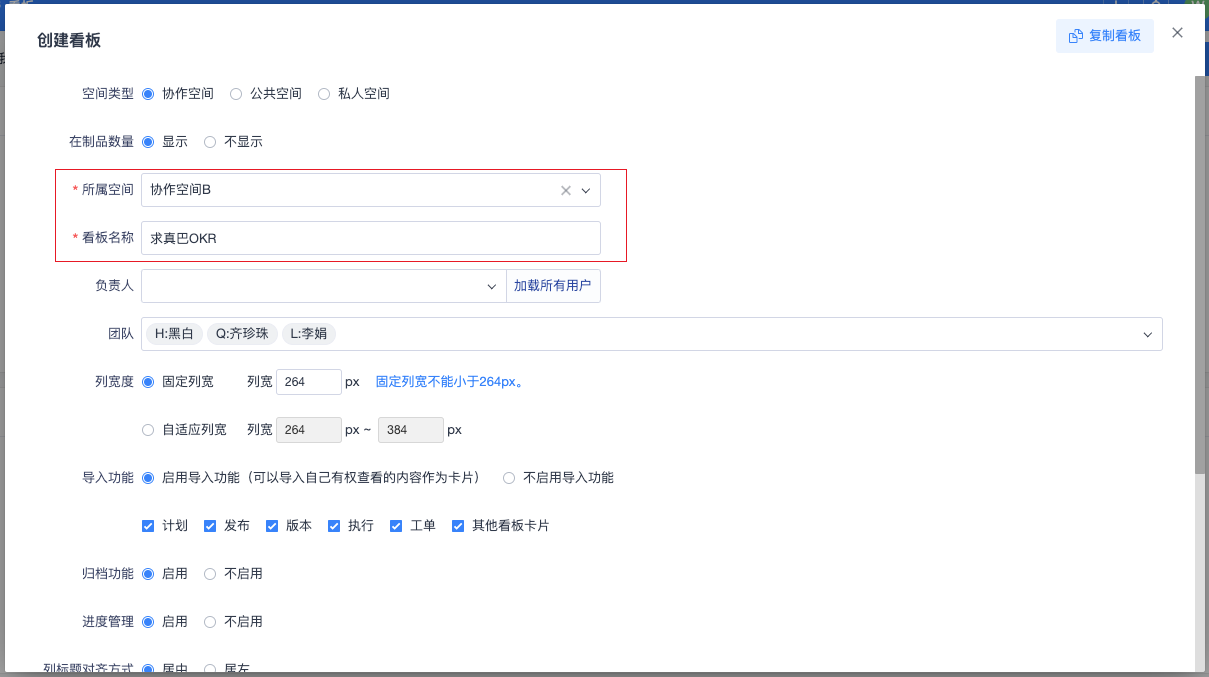Select 私人空间 space type

[x=324, y=94]
